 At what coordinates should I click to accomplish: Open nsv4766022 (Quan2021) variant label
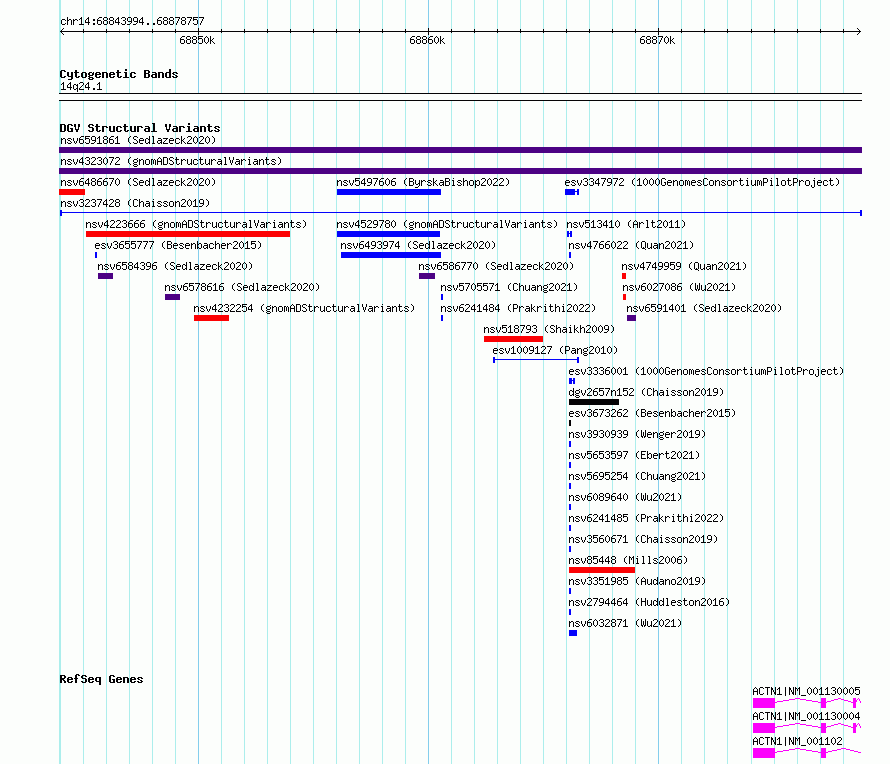tap(631, 245)
